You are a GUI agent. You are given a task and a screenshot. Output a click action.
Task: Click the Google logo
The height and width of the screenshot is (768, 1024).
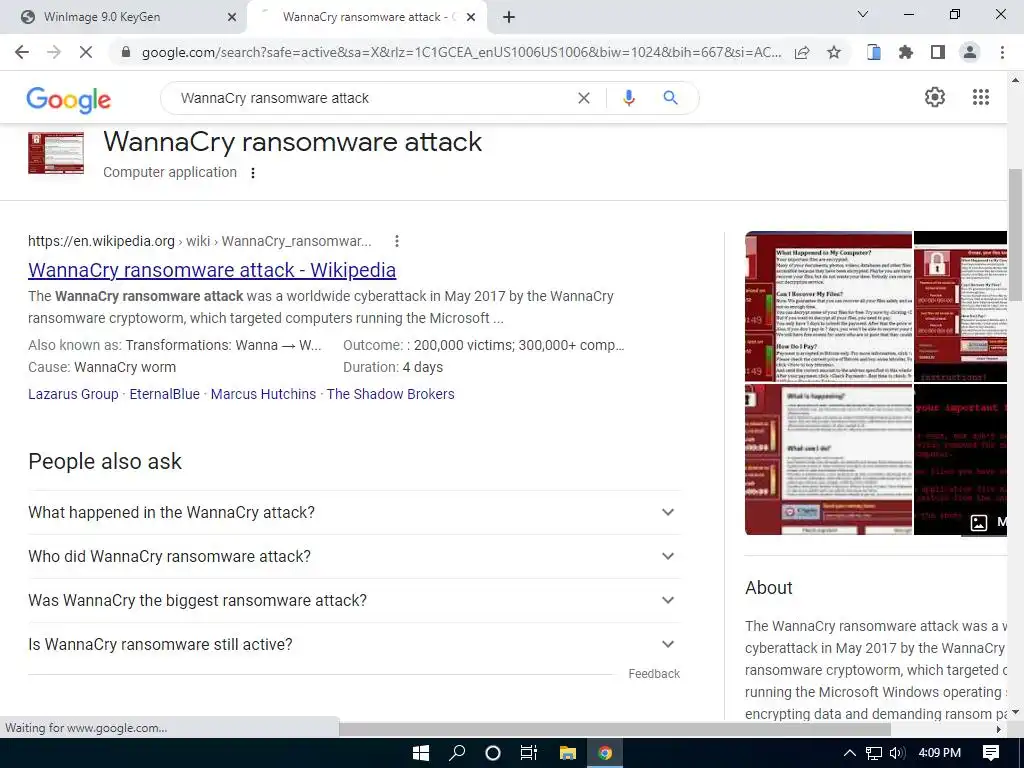click(x=69, y=99)
